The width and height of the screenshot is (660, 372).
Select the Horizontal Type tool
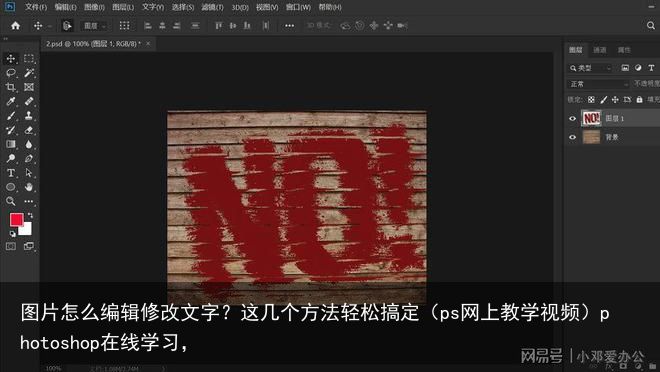click(11, 173)
